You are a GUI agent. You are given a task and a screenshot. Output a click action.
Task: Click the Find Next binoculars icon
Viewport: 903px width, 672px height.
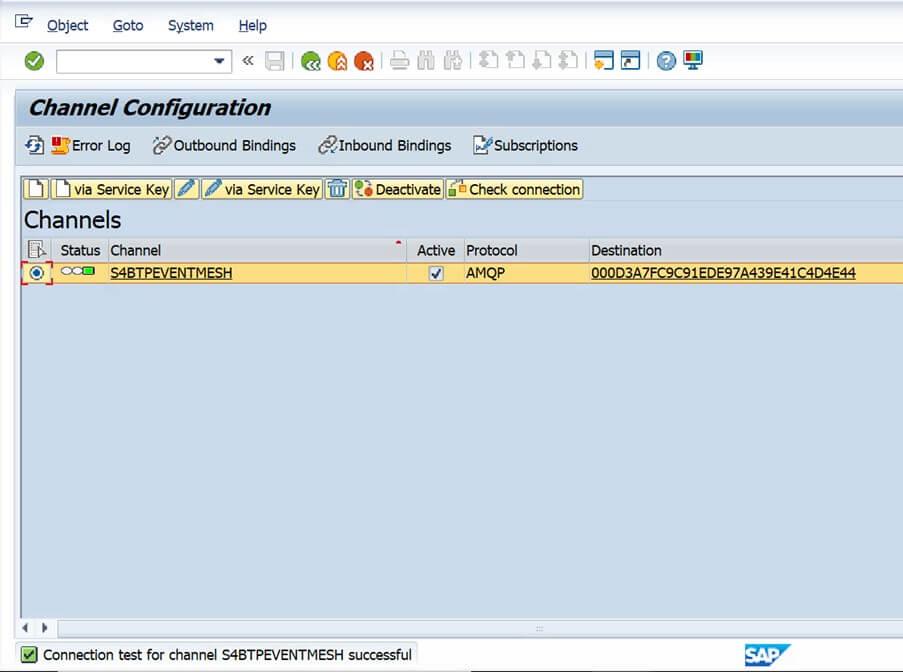click(x=453, y=60)
